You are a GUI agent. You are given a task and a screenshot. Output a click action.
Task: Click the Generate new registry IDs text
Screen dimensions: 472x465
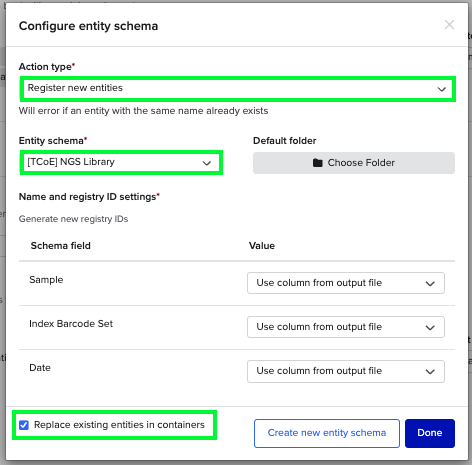tap(73, 219)
